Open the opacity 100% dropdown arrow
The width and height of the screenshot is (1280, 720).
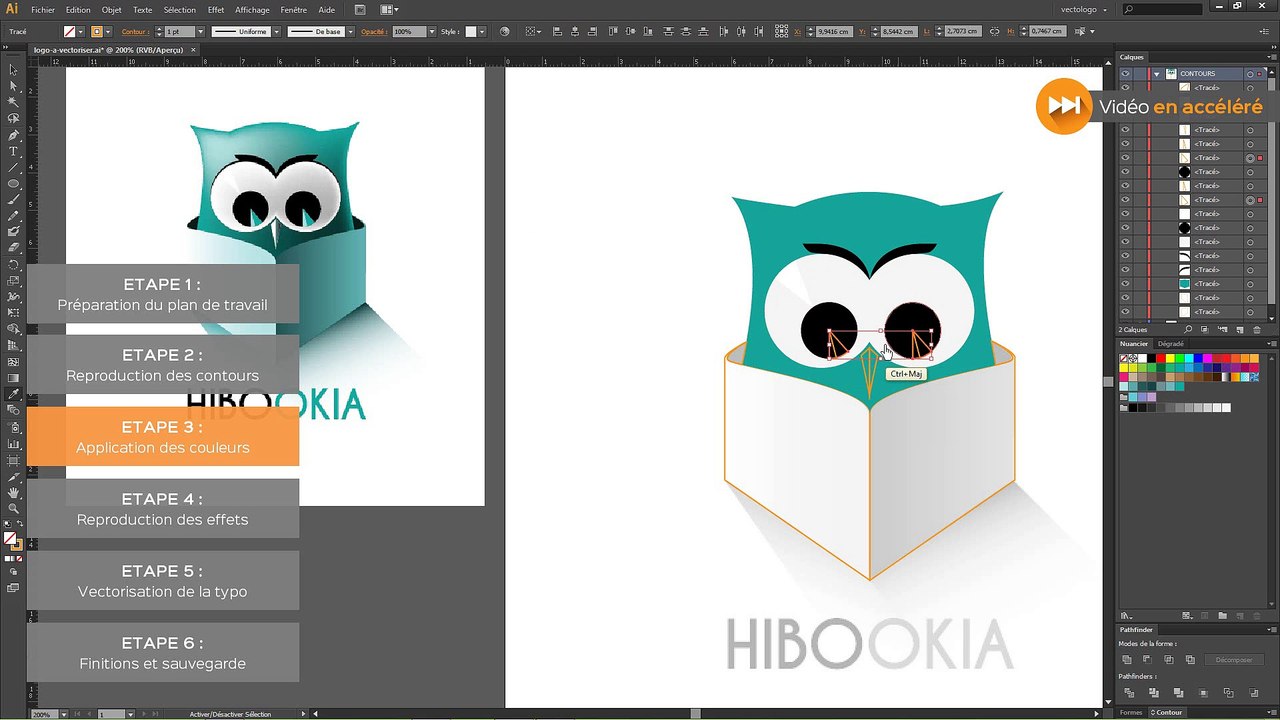pyautogui.click(x=432, y=32)
